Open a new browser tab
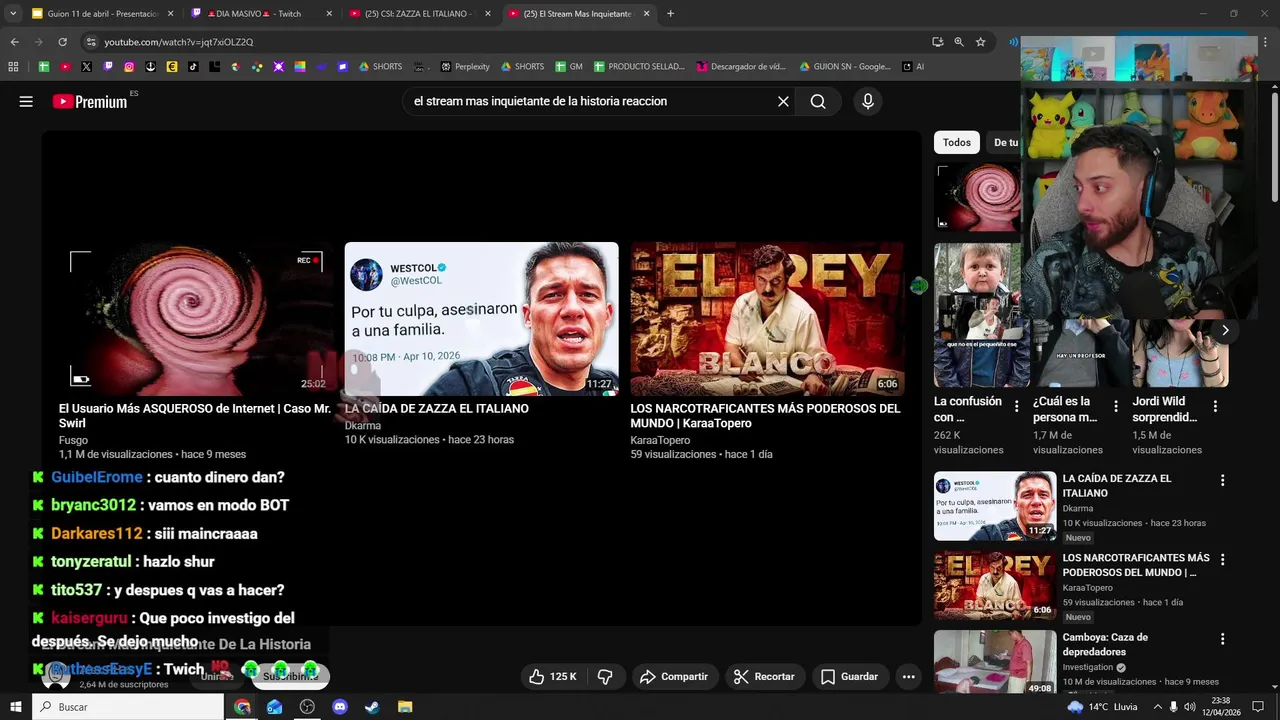Image resolution: width=1280 pixels, height=720 pixels. [670, 14]
